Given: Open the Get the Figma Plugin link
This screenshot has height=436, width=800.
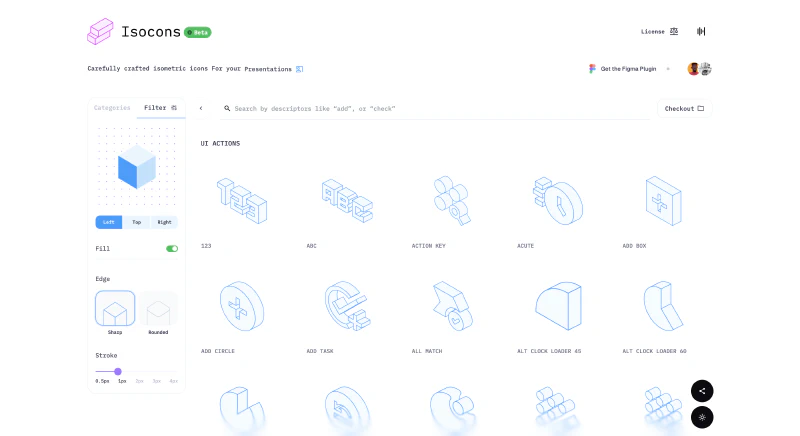Looking at the screenshot, I should point(625,69).
